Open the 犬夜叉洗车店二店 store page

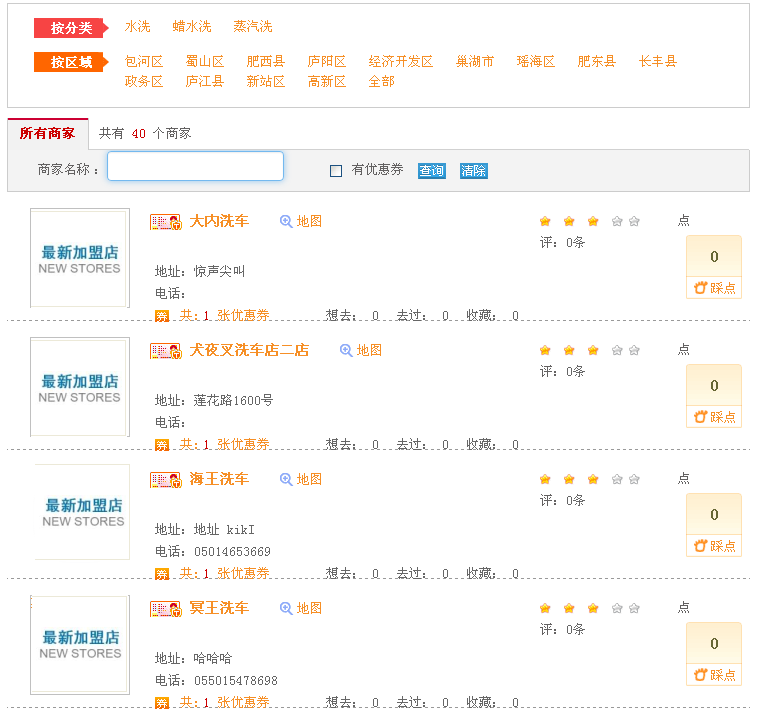249,350
